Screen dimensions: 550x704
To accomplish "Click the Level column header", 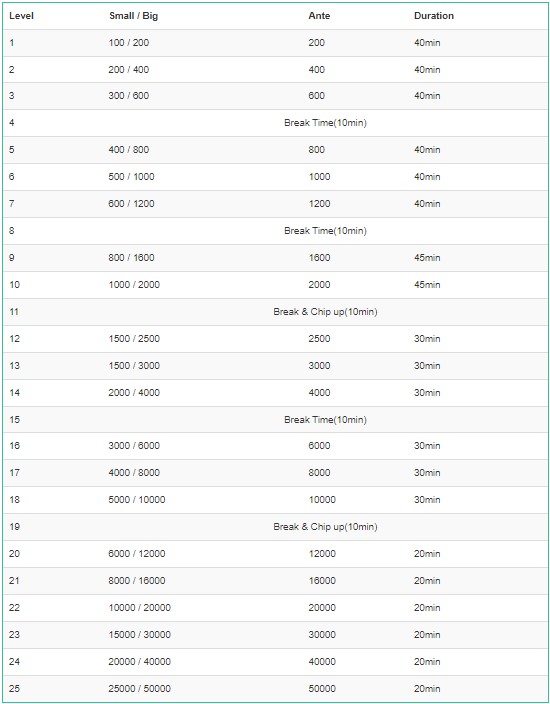I will point(21,16).
